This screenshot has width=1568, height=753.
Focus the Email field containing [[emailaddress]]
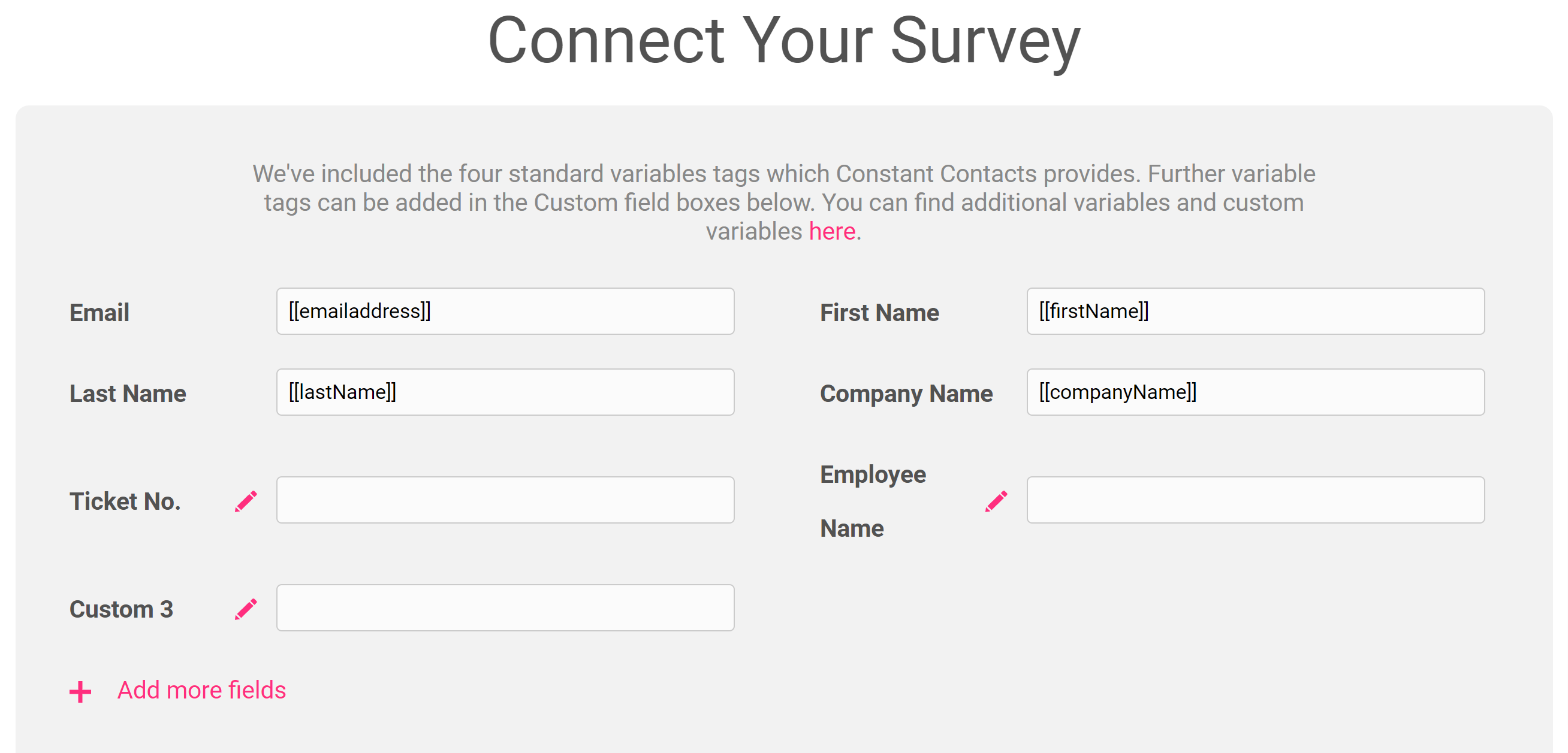pos(505,312)
